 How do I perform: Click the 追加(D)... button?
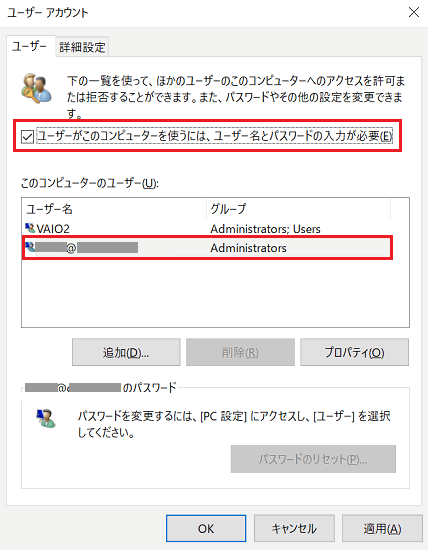(126, 352)
